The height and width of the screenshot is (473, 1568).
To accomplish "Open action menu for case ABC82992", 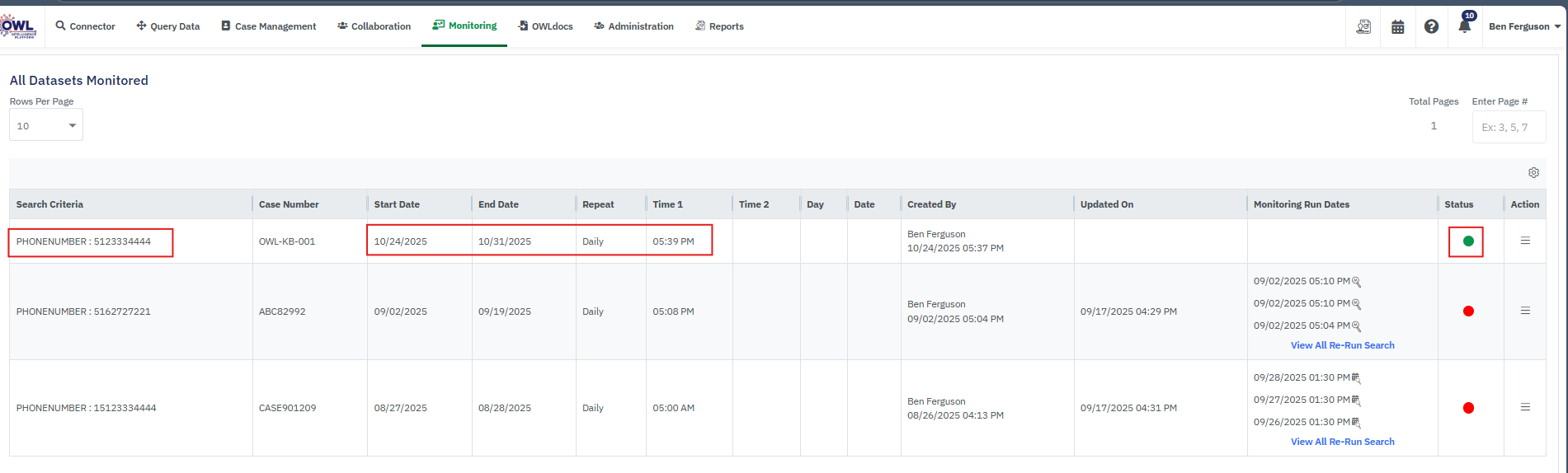I will (x=1525, y=311).
